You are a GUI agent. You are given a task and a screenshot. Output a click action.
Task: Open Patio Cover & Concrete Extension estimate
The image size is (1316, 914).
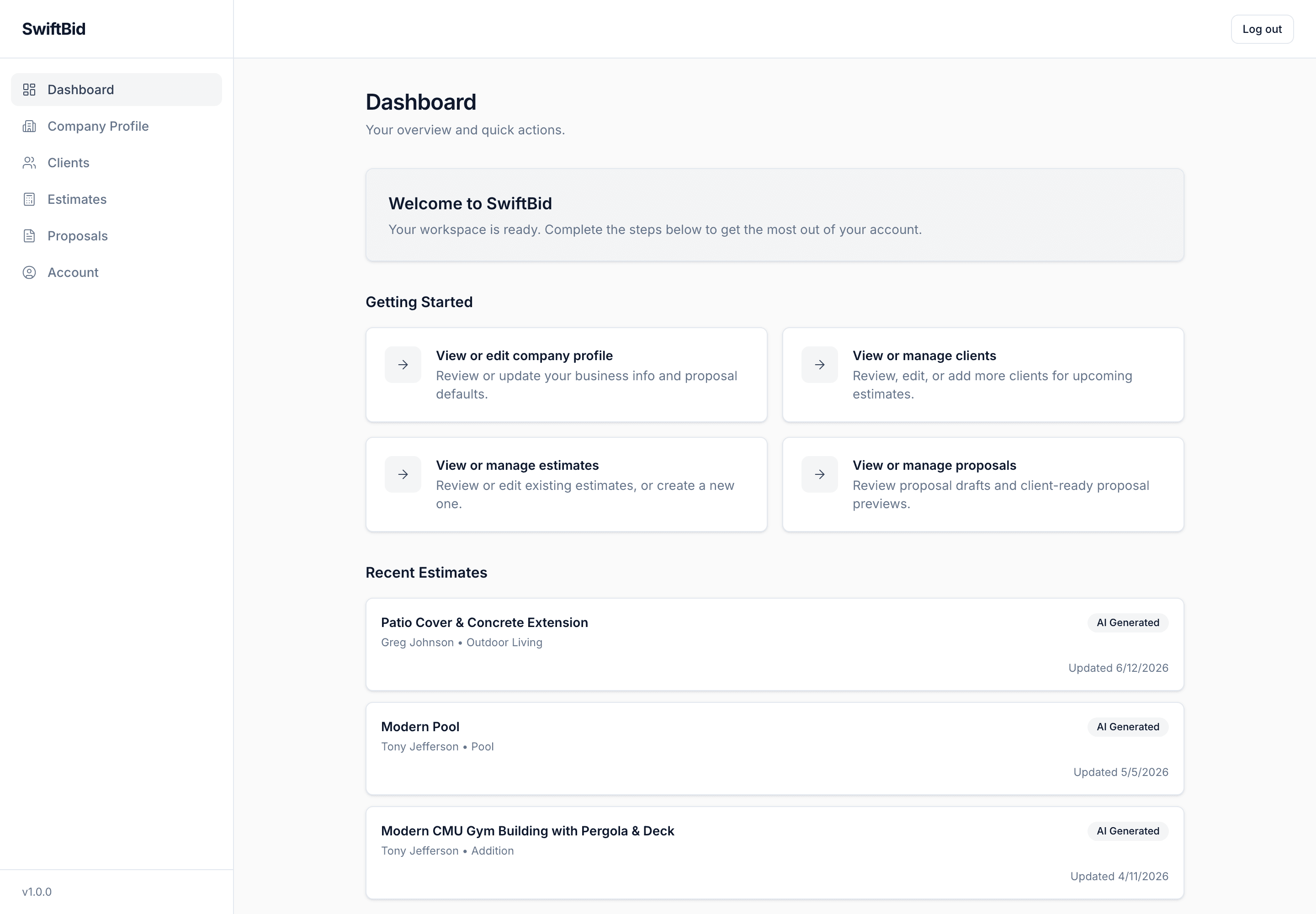[774, 644]
